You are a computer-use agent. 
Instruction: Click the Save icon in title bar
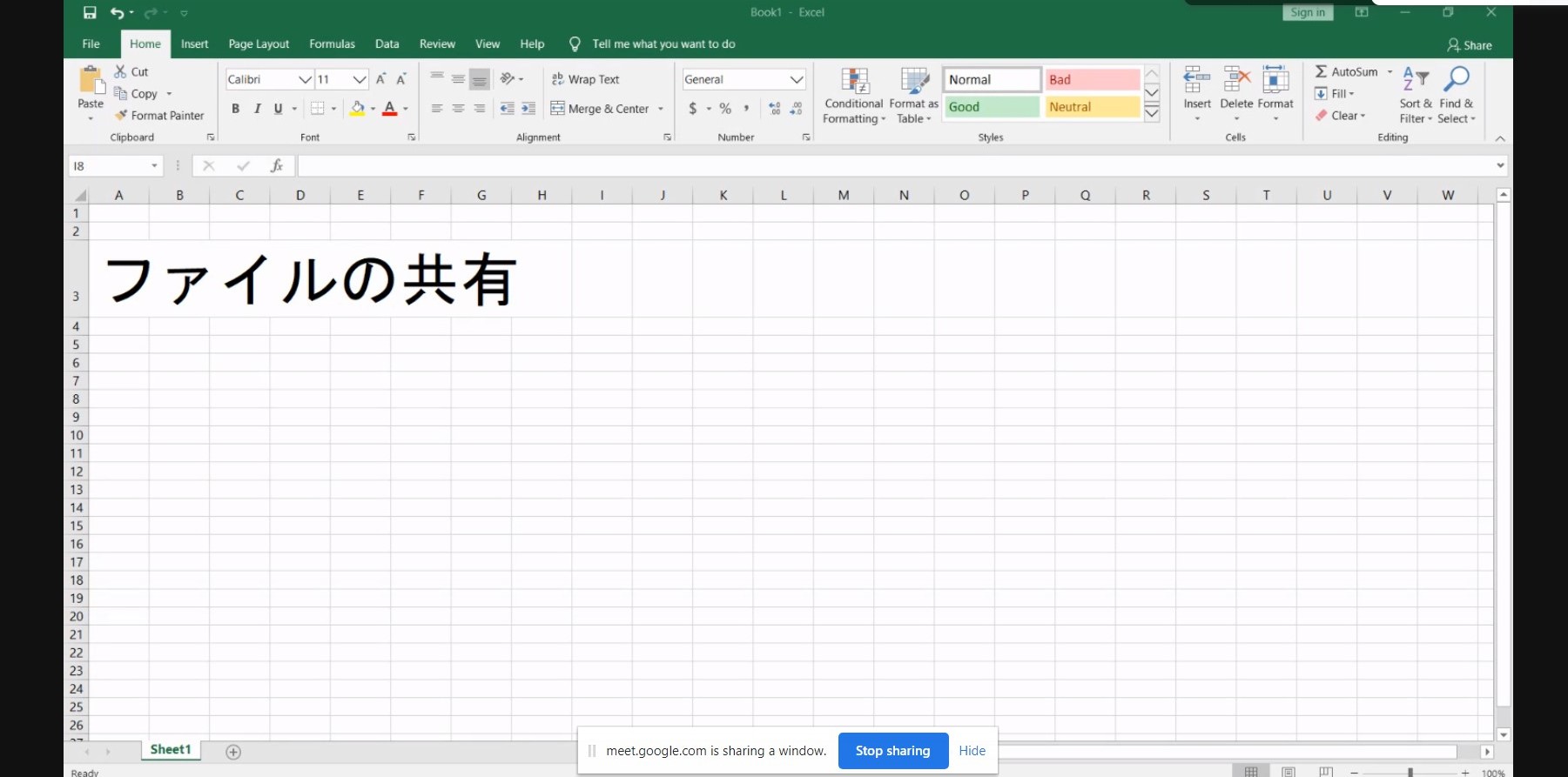(90, 12)
